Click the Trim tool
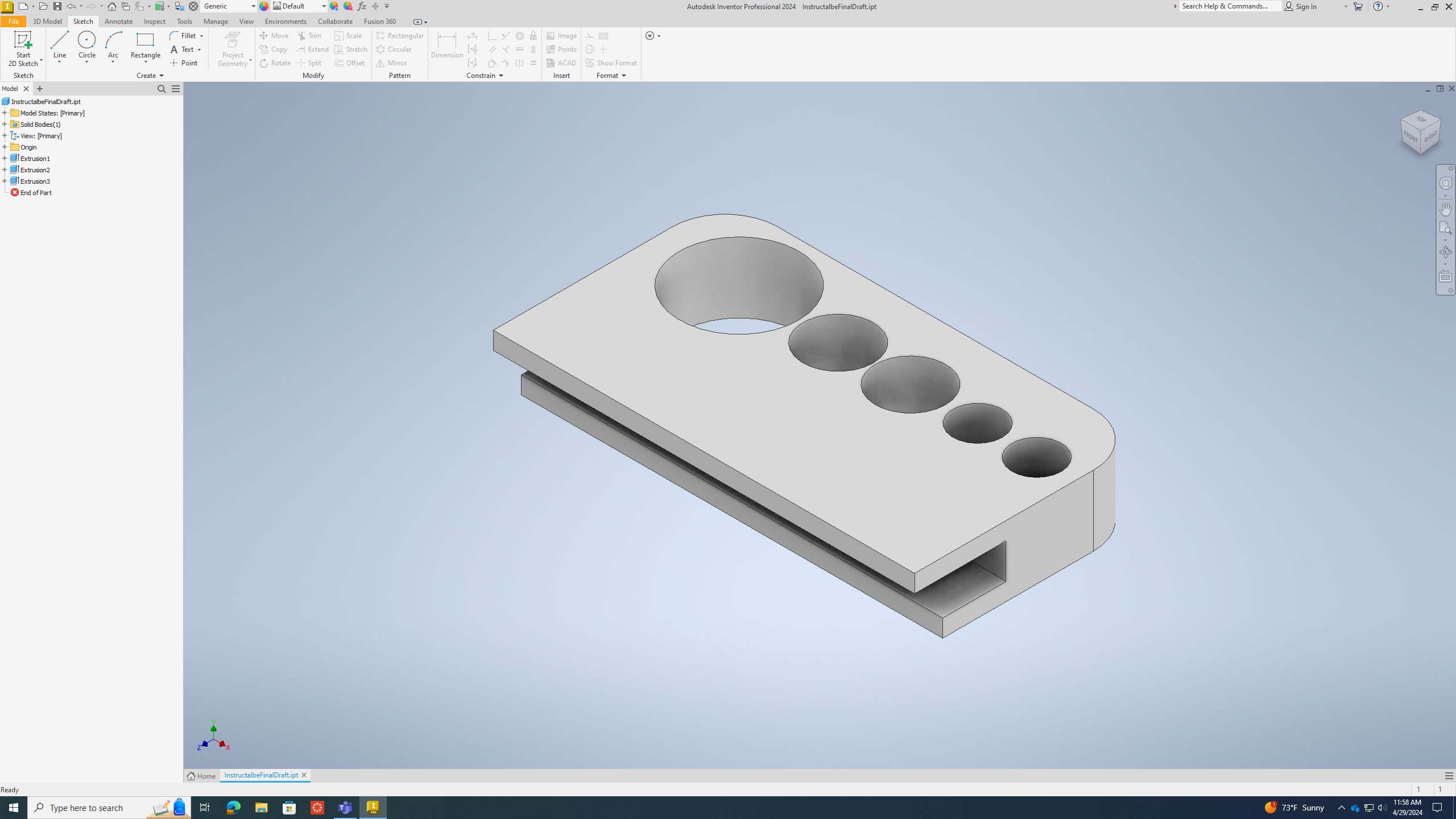Image resolution: width=1456 pixels, height=819 pixels. click(x=310, y=35)
